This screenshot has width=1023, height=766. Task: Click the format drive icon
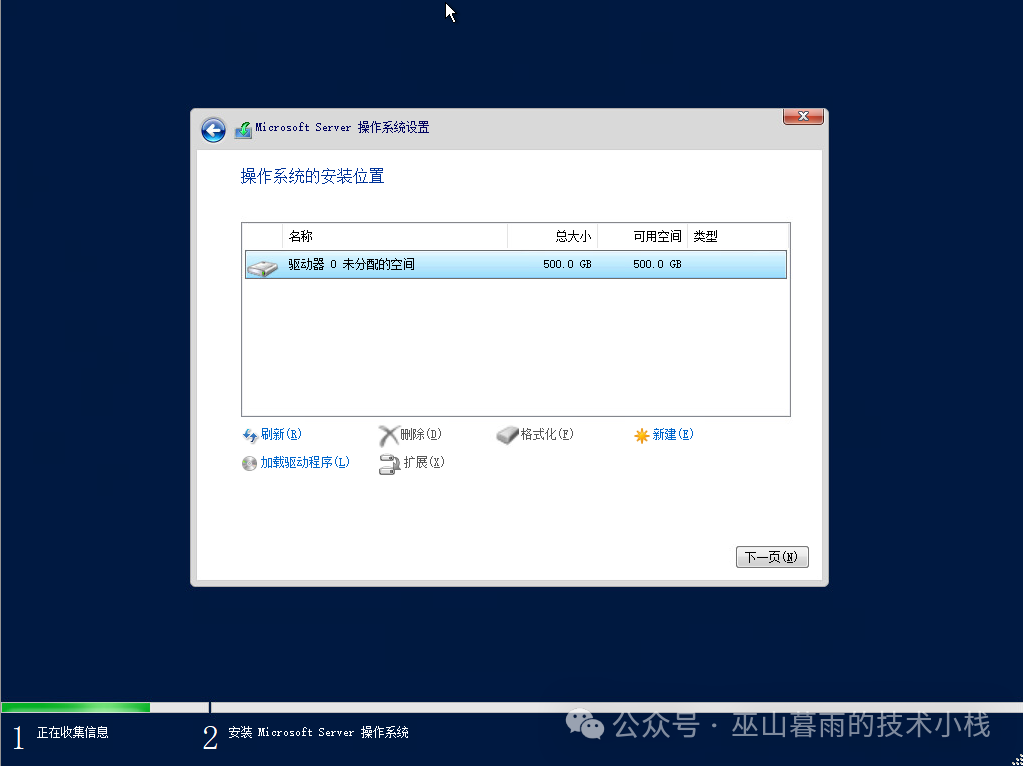[x=508, y=436]
